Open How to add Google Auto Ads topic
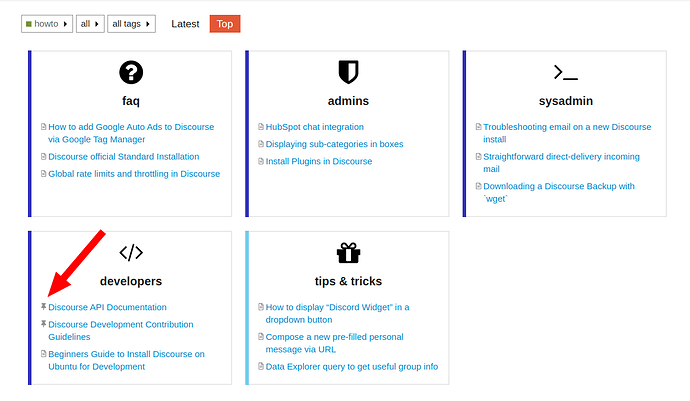 coord(131,133)
